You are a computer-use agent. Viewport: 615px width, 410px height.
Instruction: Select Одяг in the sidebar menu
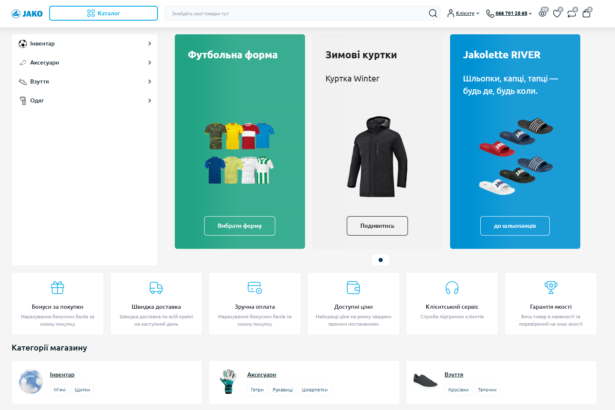tap(37, 100)
